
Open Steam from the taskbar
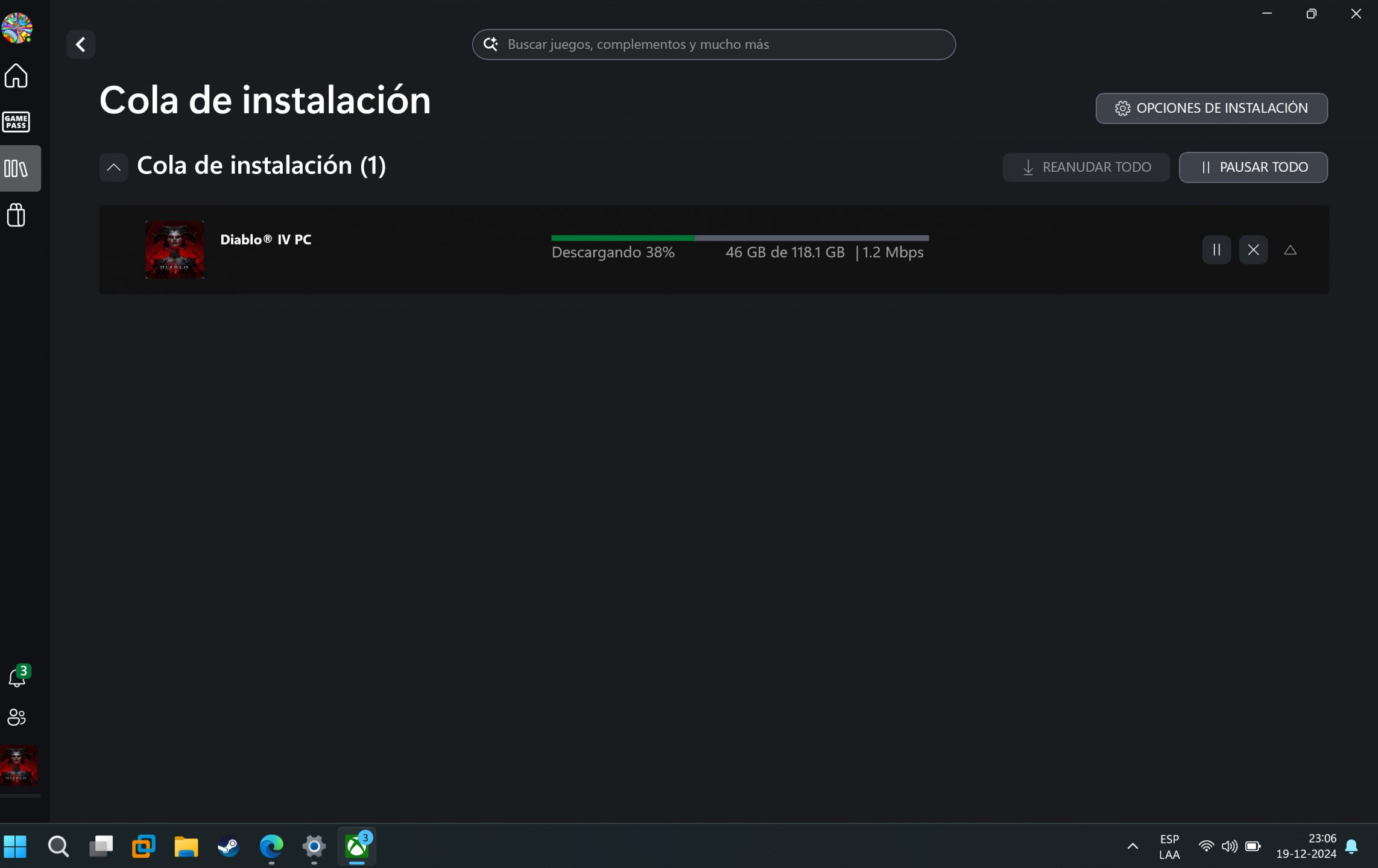(x=229, y=847)
